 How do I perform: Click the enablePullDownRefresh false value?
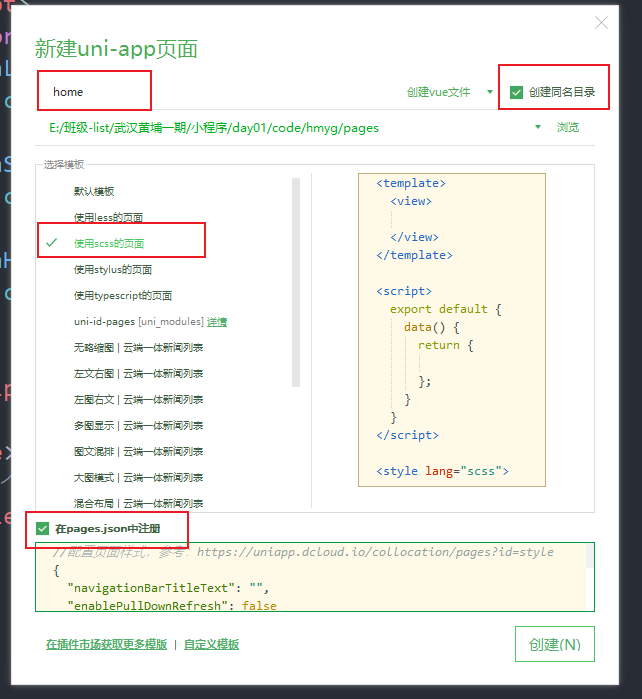pos(259,606)
